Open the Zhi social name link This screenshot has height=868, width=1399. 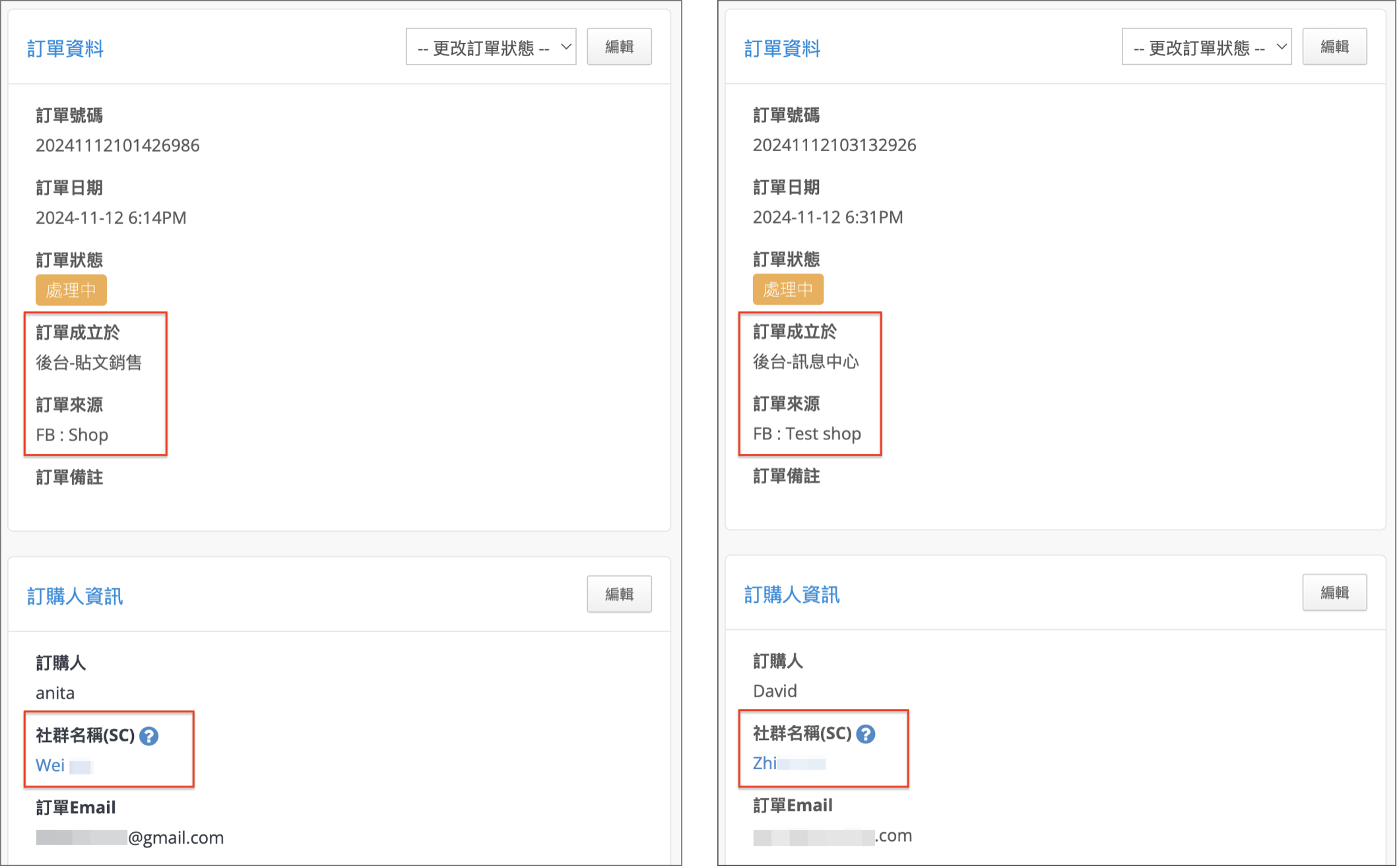point(789,763)
